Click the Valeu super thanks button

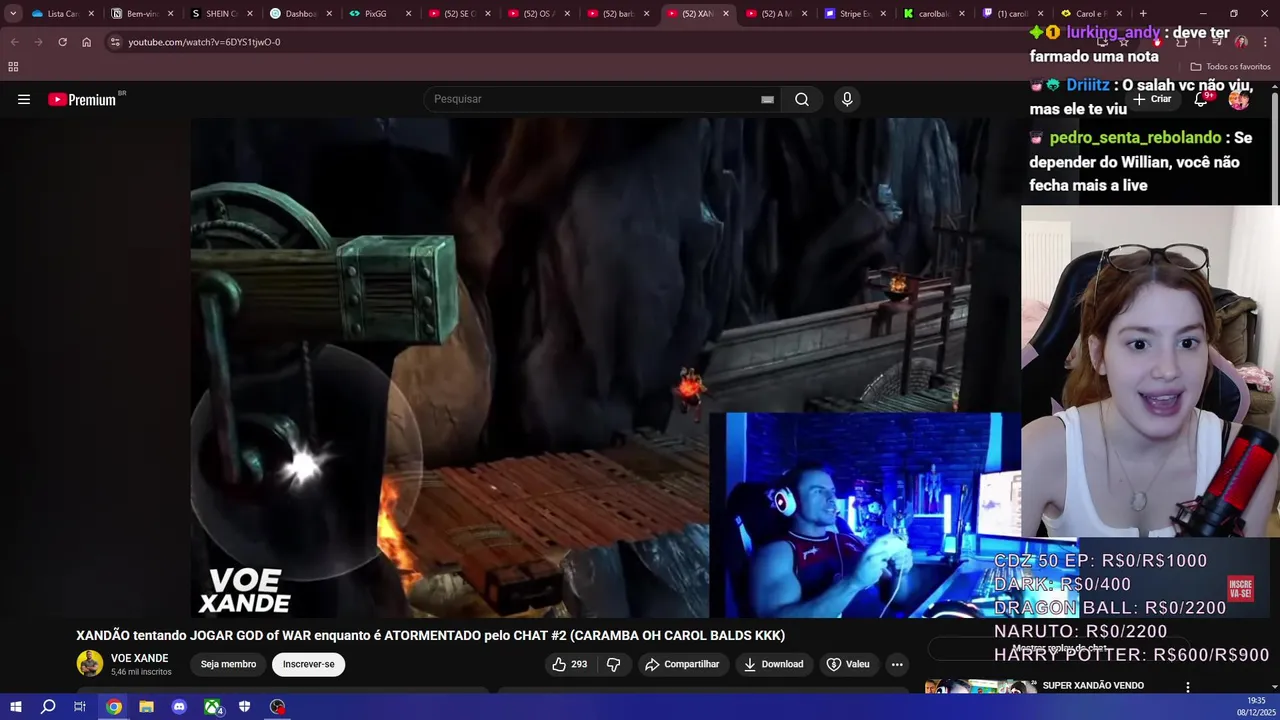847,664
